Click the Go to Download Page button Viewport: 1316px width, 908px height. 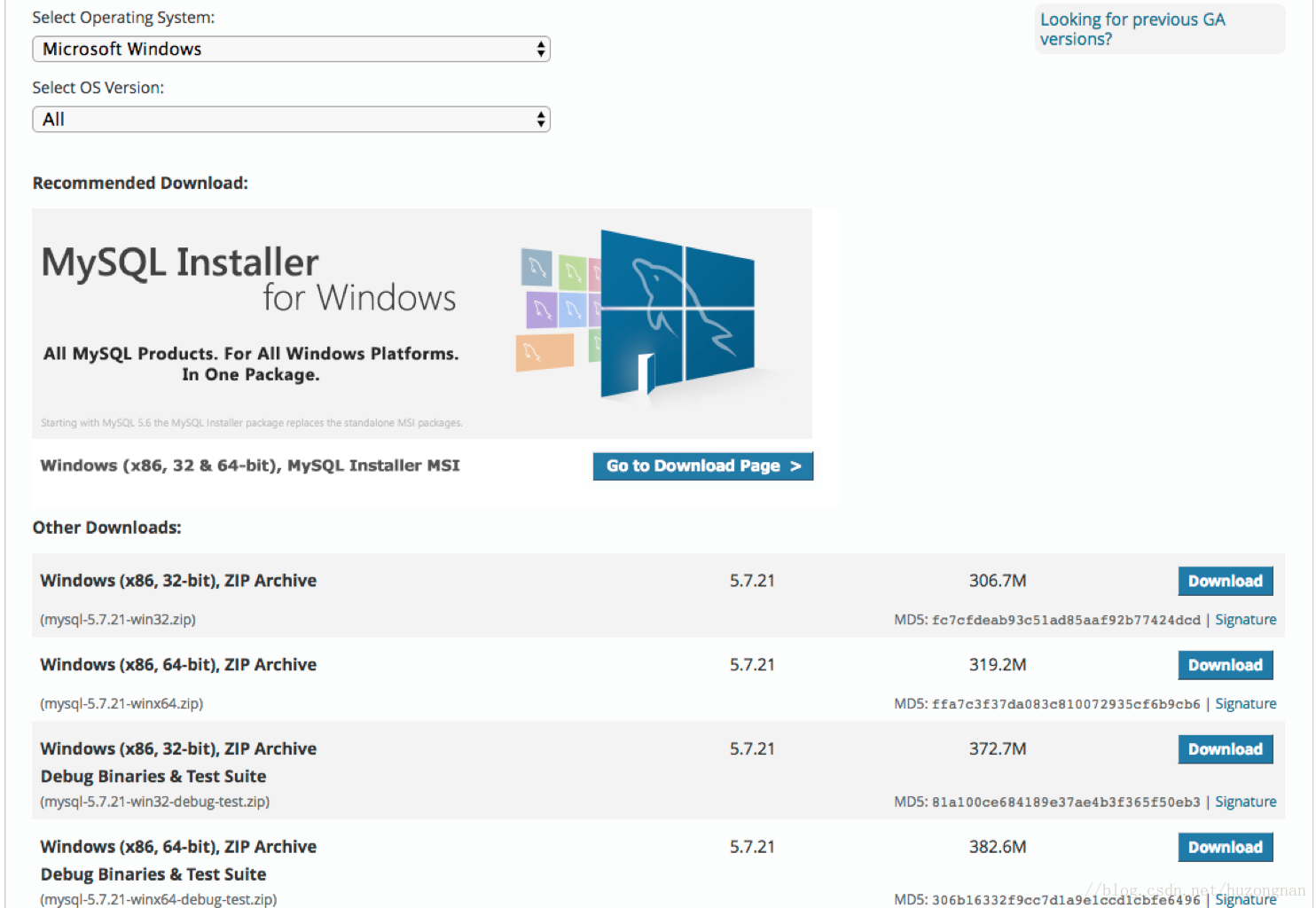point(702,466)
